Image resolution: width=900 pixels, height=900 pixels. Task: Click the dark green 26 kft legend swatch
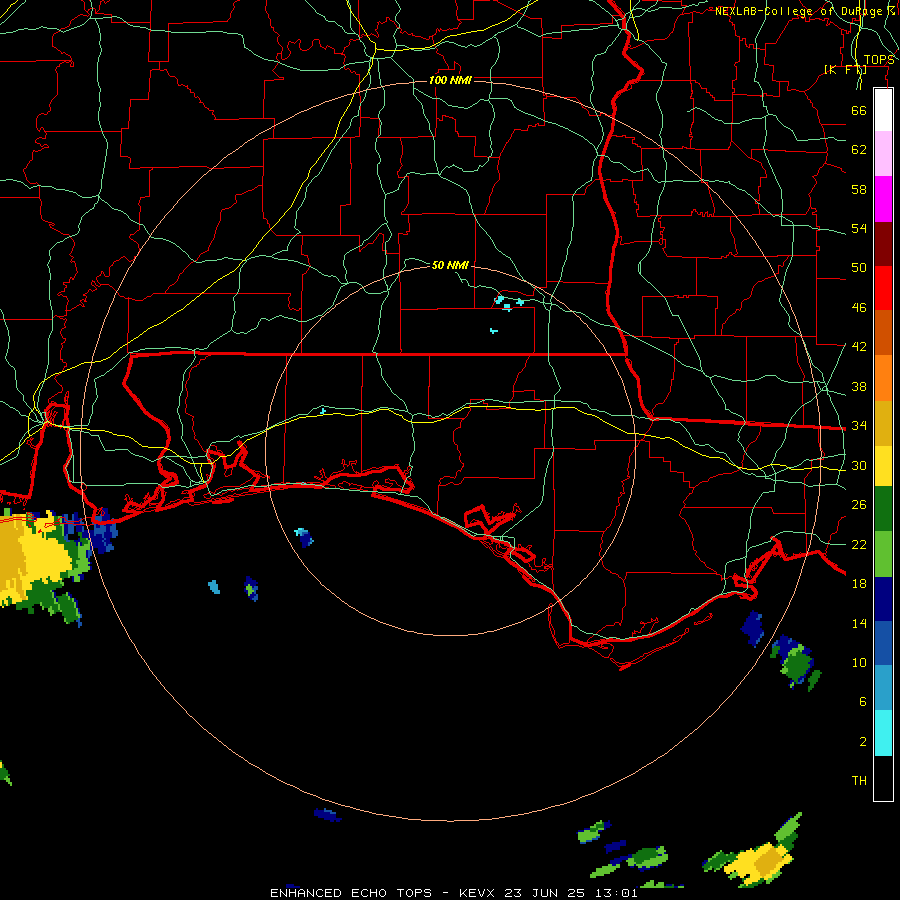[x=883, y=509]
